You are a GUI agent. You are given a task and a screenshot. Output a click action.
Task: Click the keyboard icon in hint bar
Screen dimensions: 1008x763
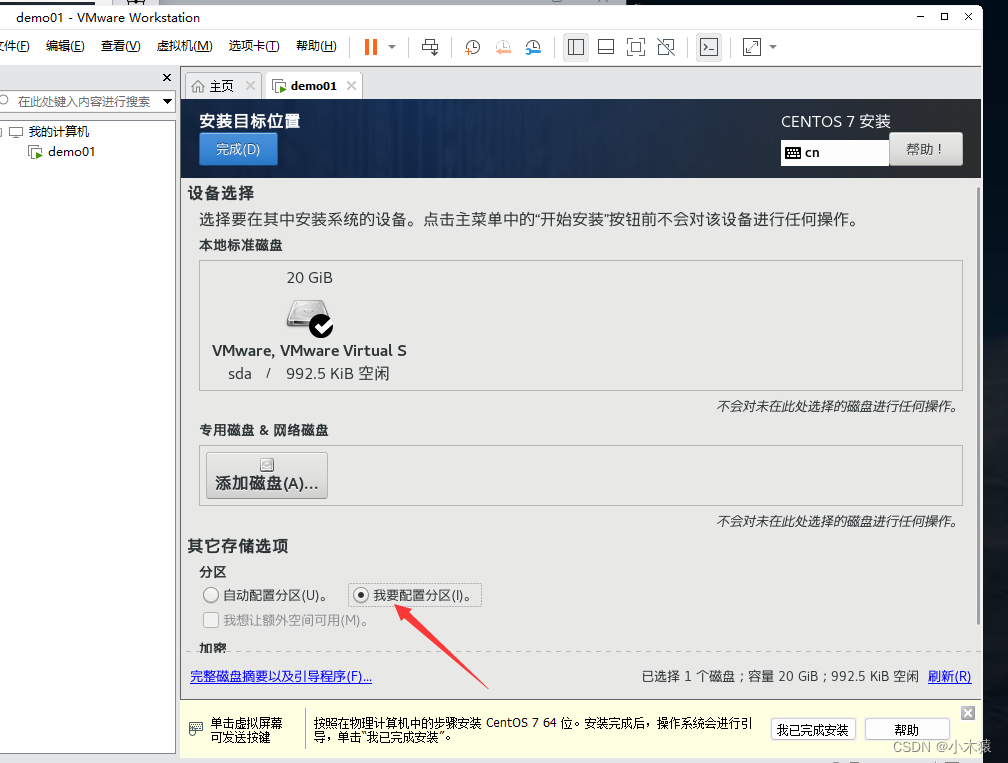point(196,729)
